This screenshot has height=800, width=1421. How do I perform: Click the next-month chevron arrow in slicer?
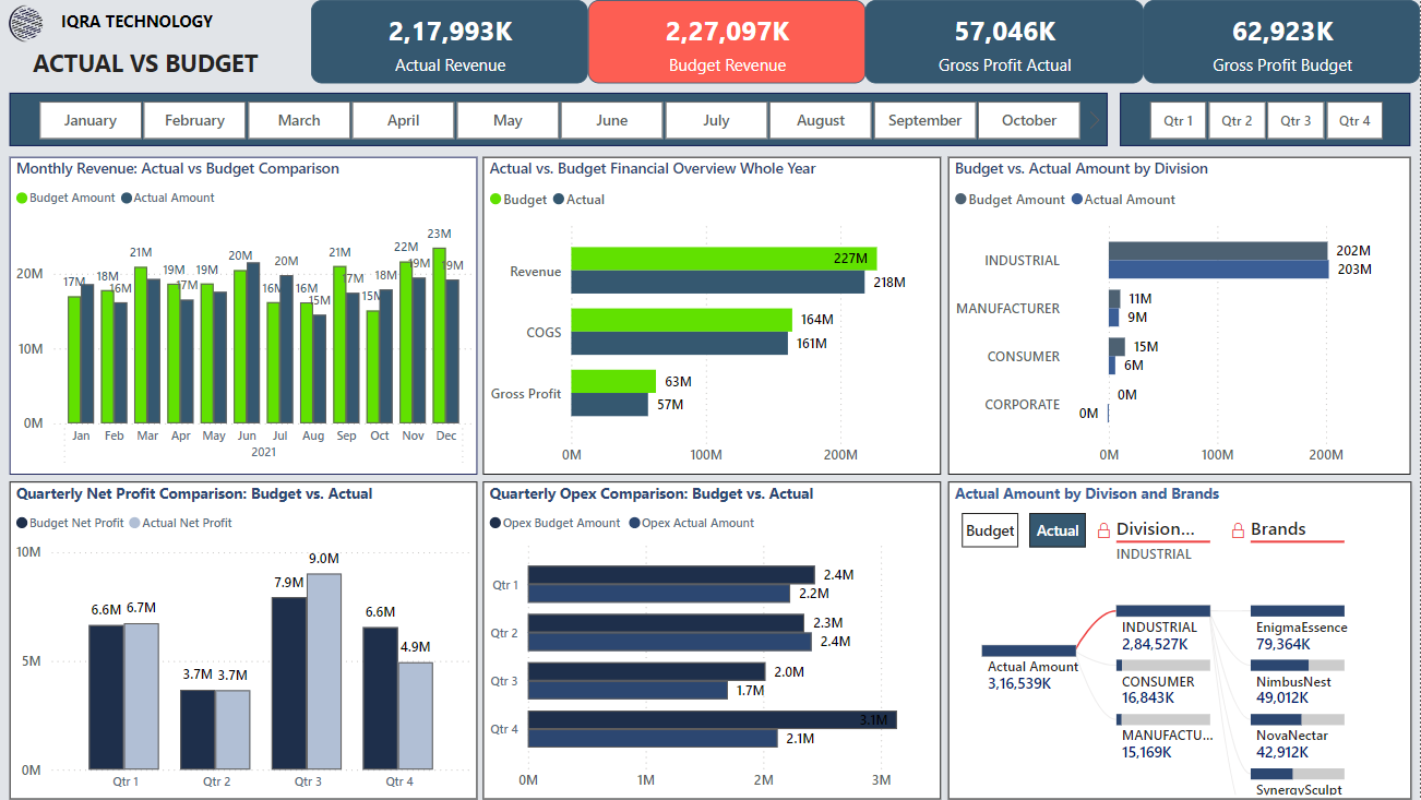(x=1094, y=119)
